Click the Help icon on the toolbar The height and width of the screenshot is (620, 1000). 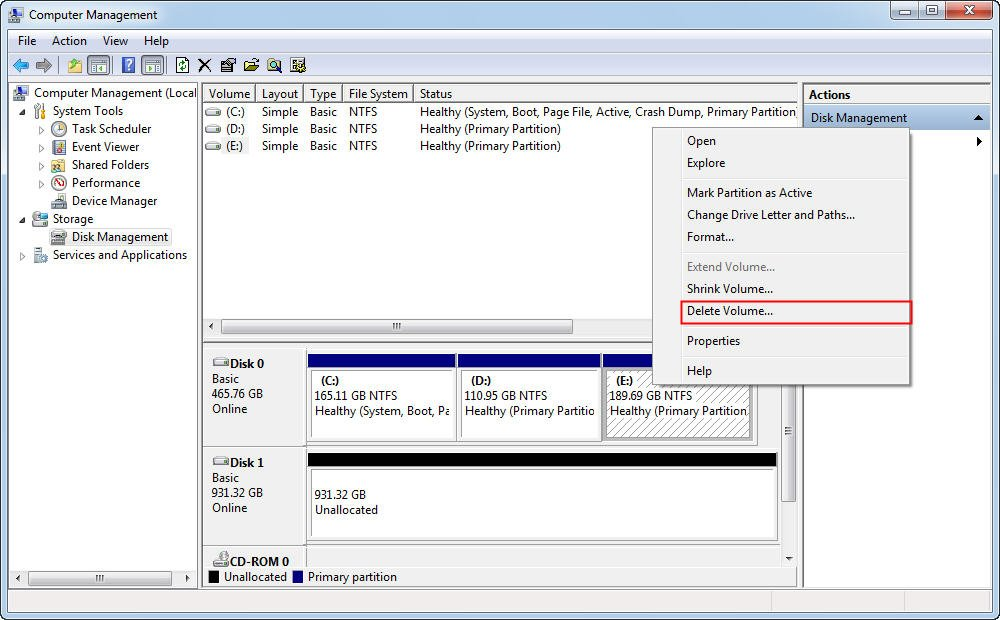pos(128,64)
